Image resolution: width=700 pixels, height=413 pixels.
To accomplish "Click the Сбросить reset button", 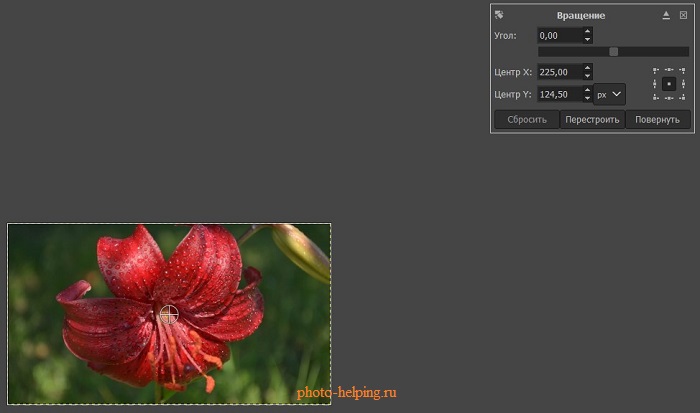I will coord(527,120).
